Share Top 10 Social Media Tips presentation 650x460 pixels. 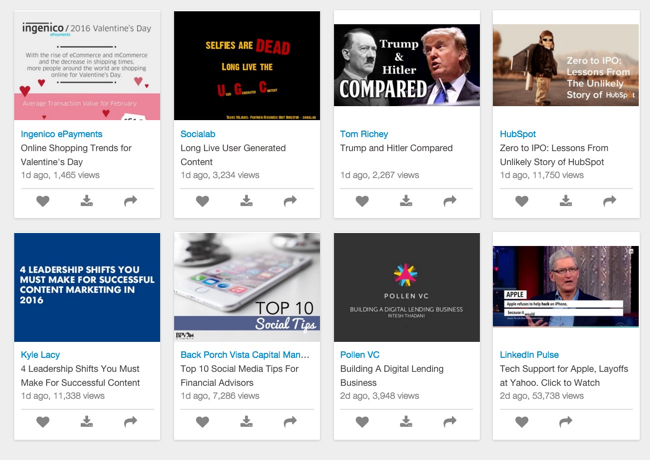pos(290,422)
